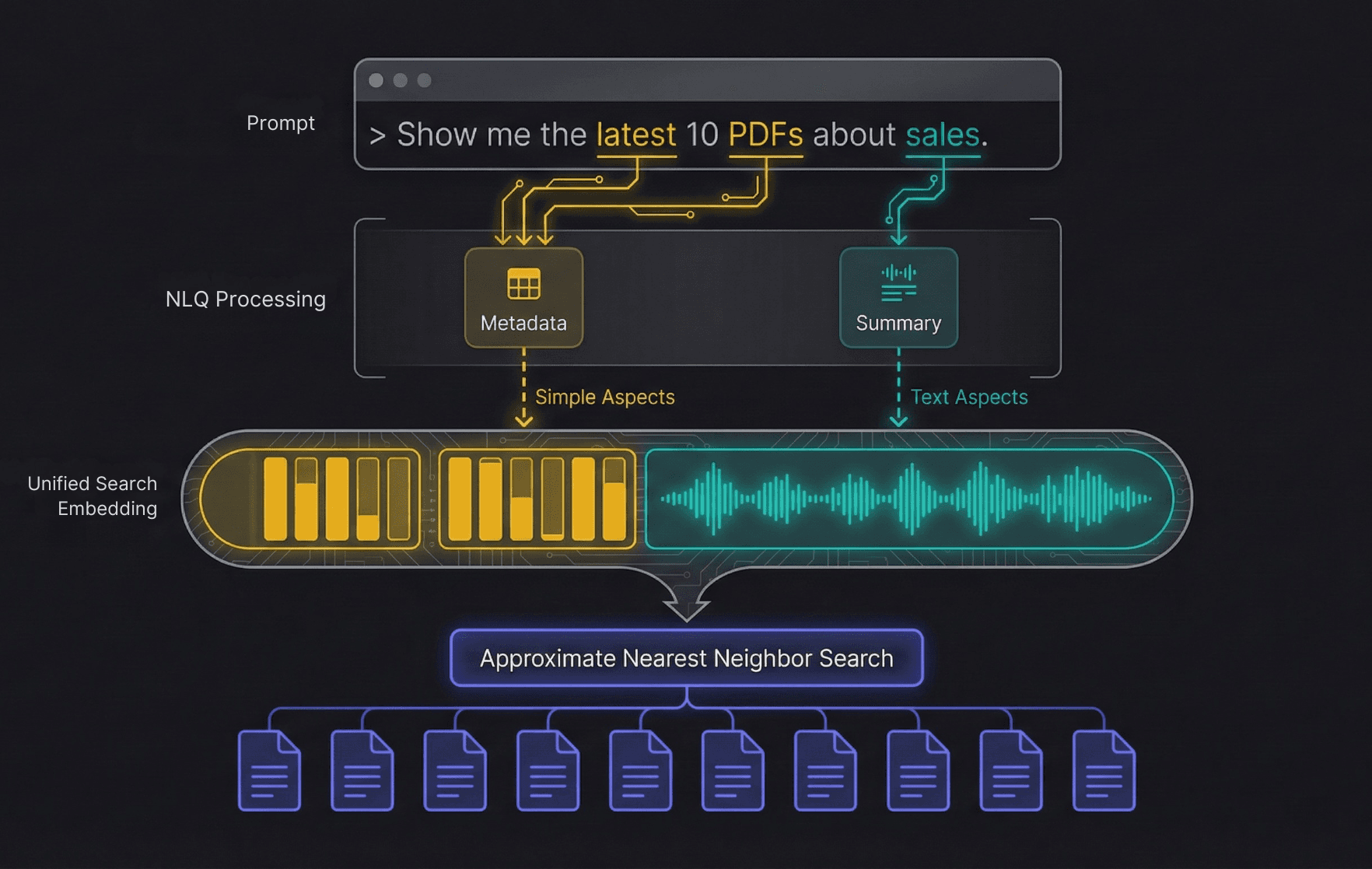Viewport: 1372px width, 869px height.
Task: Click the Metadata grid icon
Action: click(524, 285)
